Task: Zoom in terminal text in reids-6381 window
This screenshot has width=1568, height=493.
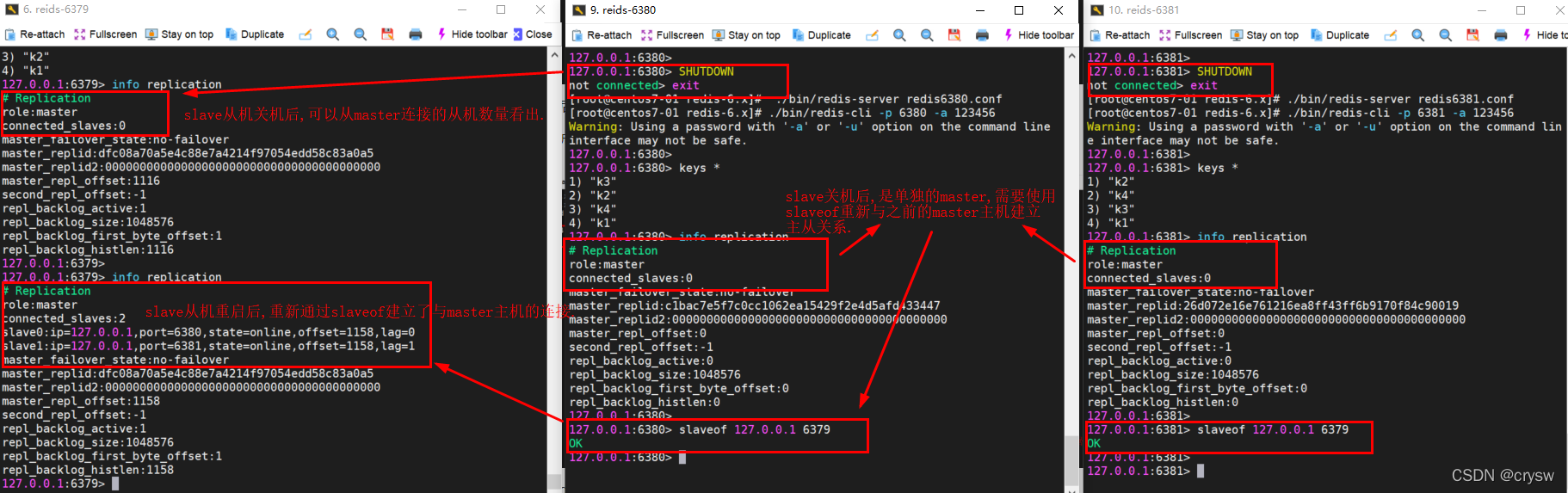Action: [x=1418, y=35]
